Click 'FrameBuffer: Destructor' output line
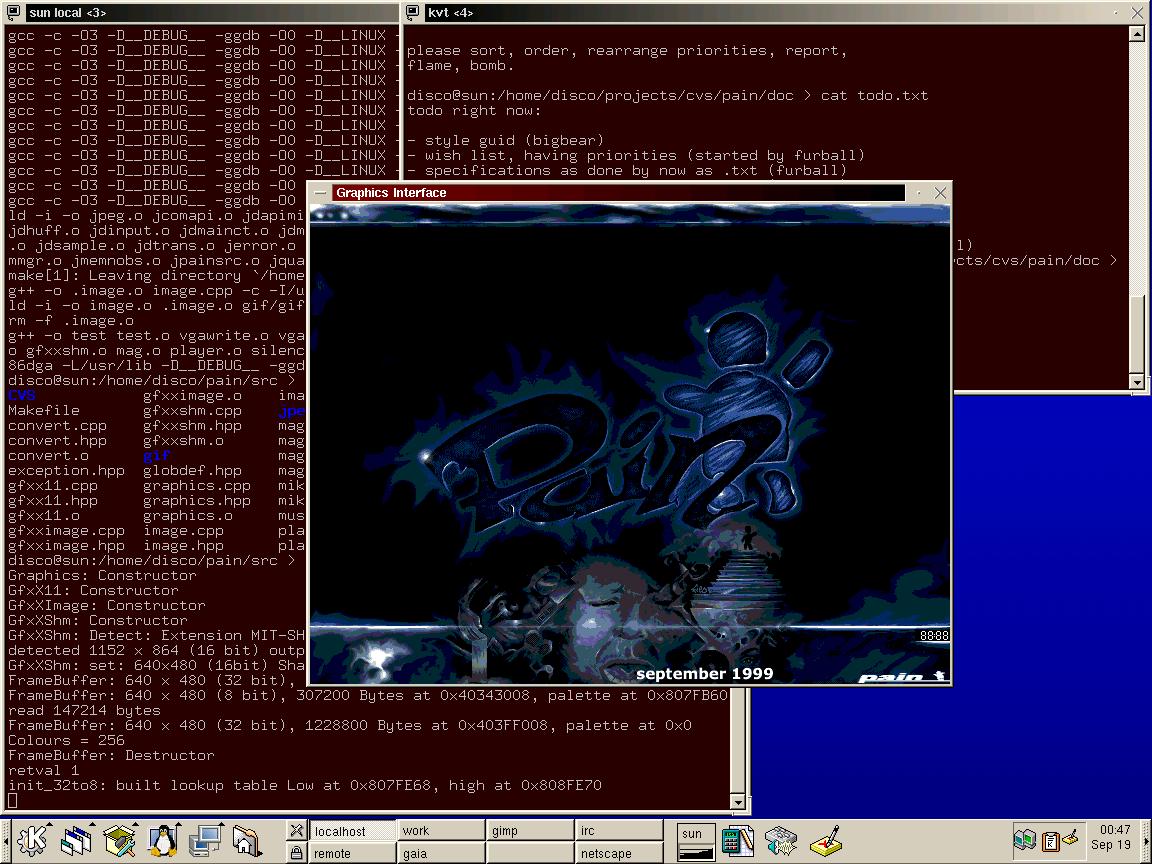Image resolution: width=1152 pixels, height=864 pixels. point(111,755)
